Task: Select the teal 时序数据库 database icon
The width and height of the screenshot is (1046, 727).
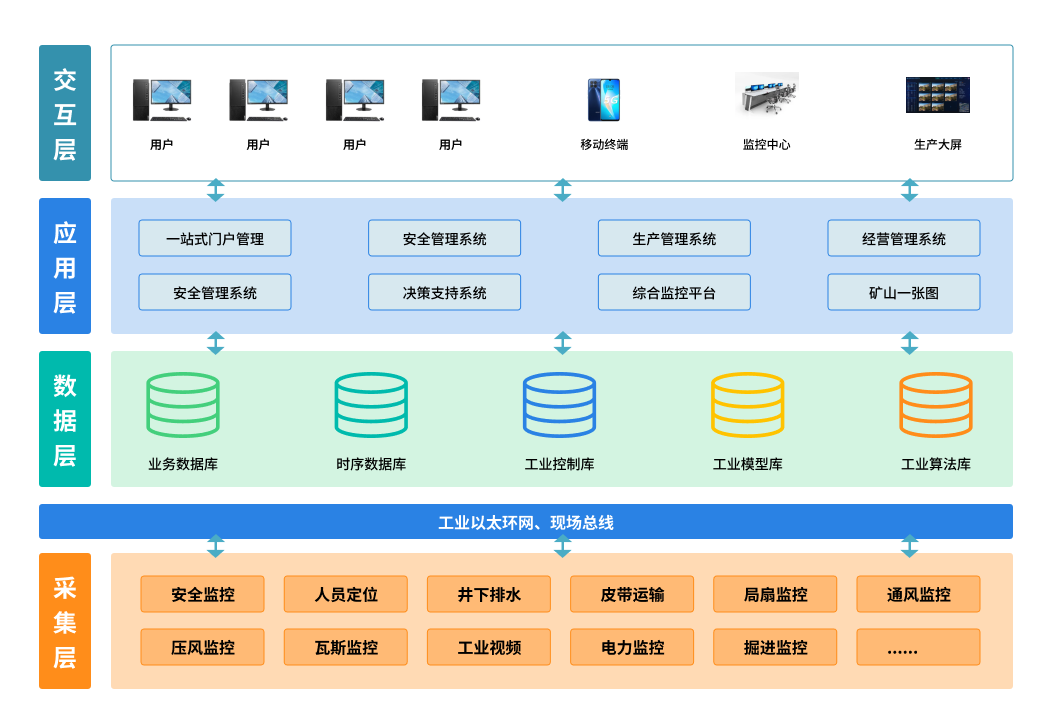Action: point(371,405)
